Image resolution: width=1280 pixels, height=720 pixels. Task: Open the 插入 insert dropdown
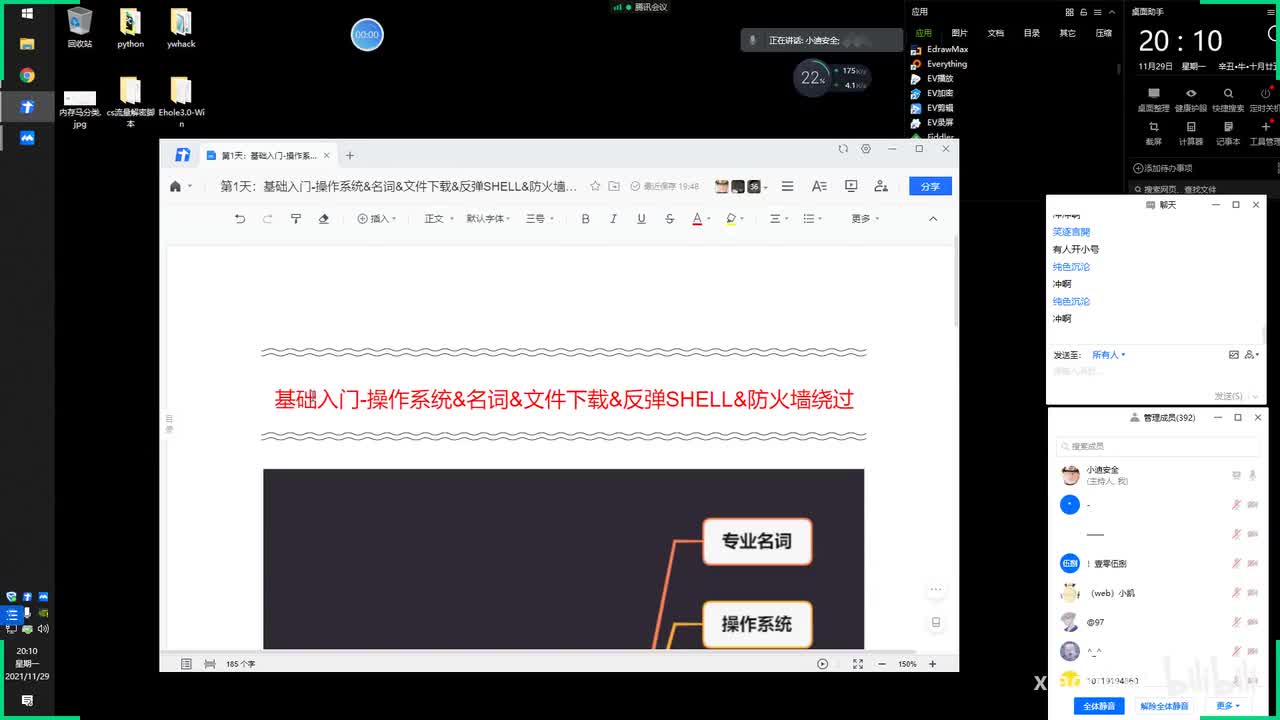coord(377,218)
